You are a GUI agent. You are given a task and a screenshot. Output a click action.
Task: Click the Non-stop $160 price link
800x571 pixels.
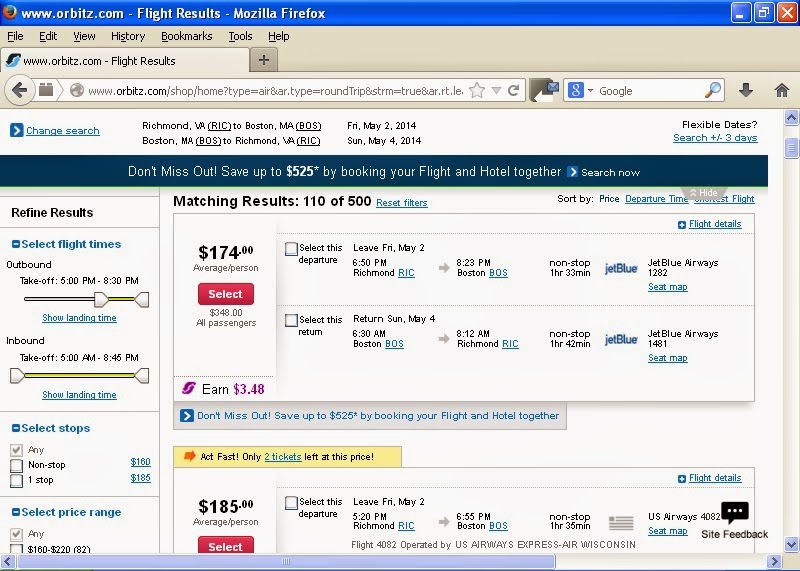pyautogui.click(x=140, y=462)
